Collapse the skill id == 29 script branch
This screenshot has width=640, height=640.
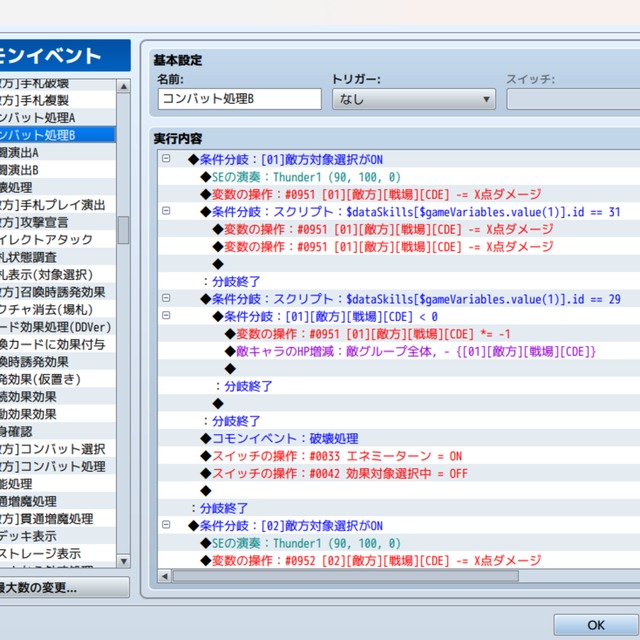pos(166,299)
